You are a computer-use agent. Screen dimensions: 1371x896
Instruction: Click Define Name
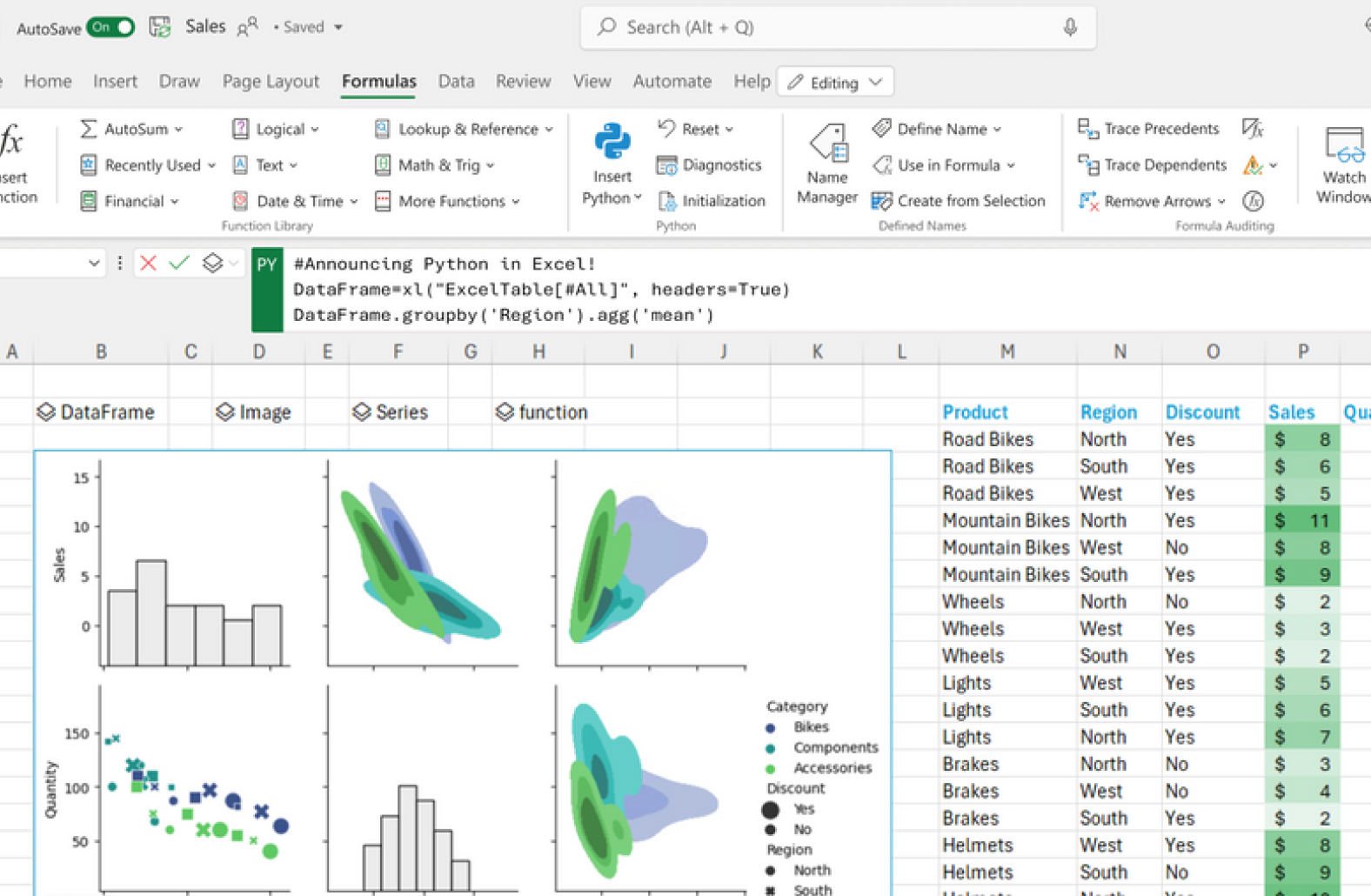(x=936, y=129)
